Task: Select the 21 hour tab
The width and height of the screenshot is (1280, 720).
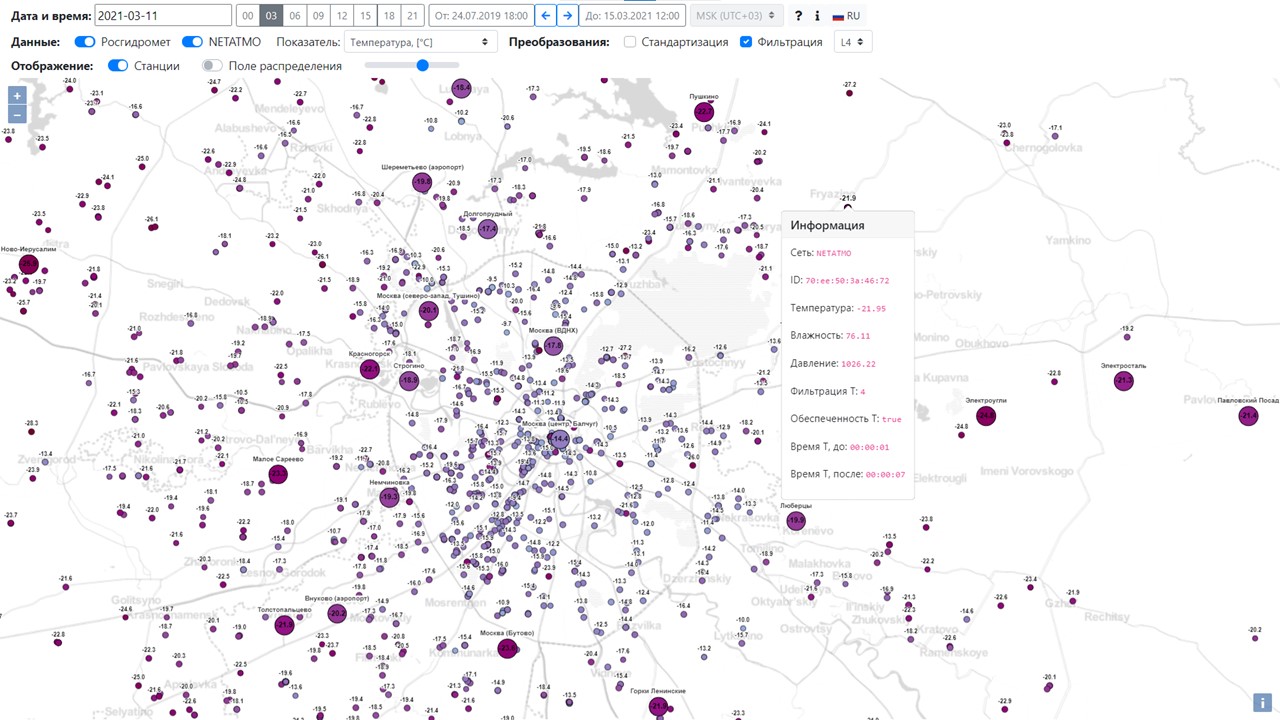Action: point(411,16)
